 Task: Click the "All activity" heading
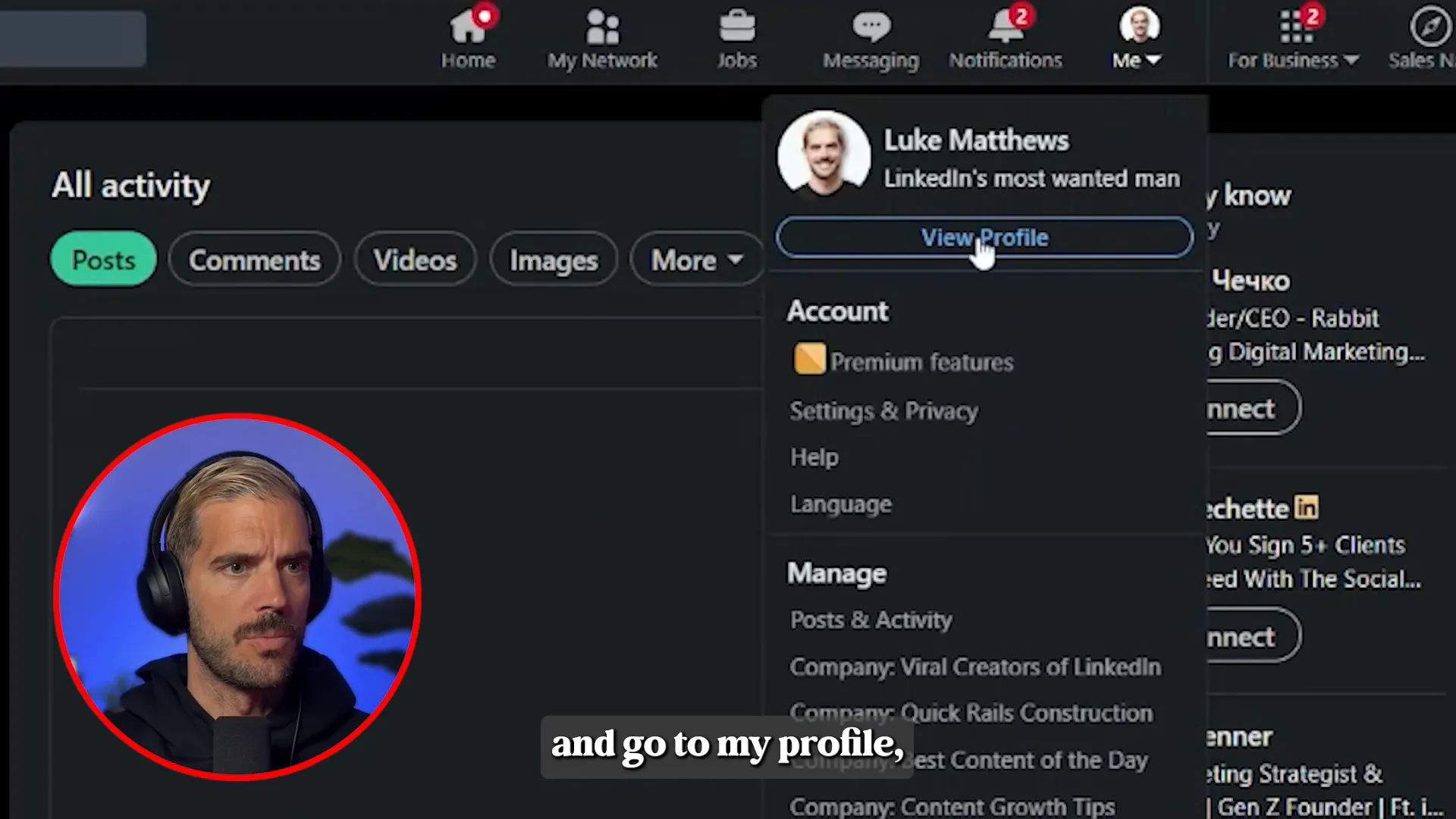[130, 185]
